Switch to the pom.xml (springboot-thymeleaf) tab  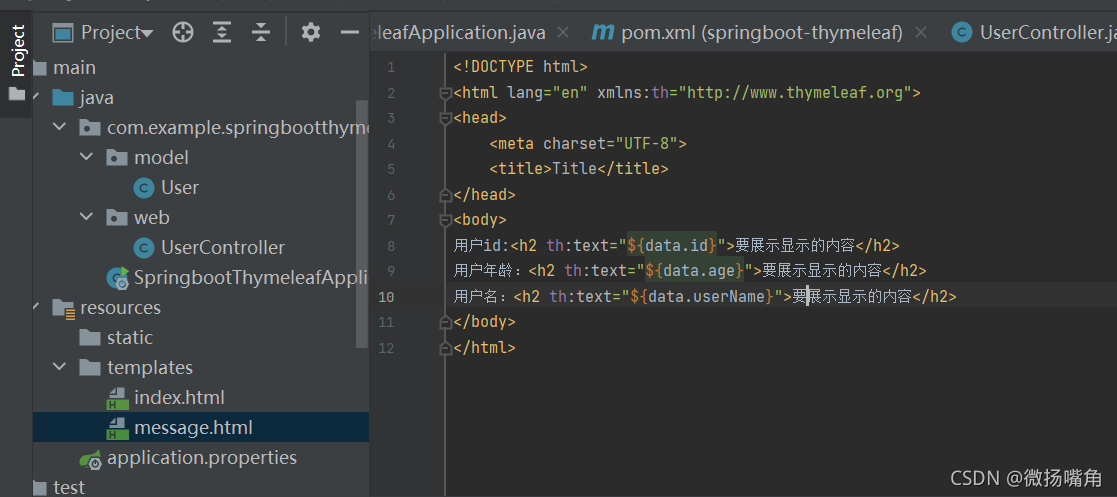[x=747, y=32]
